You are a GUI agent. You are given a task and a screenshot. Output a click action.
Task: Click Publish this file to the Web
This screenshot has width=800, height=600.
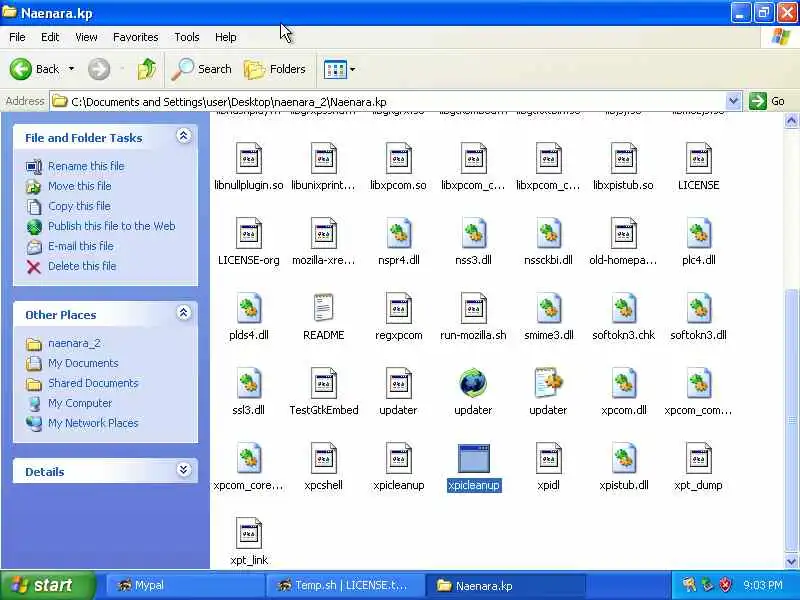(x=112, y=226)
